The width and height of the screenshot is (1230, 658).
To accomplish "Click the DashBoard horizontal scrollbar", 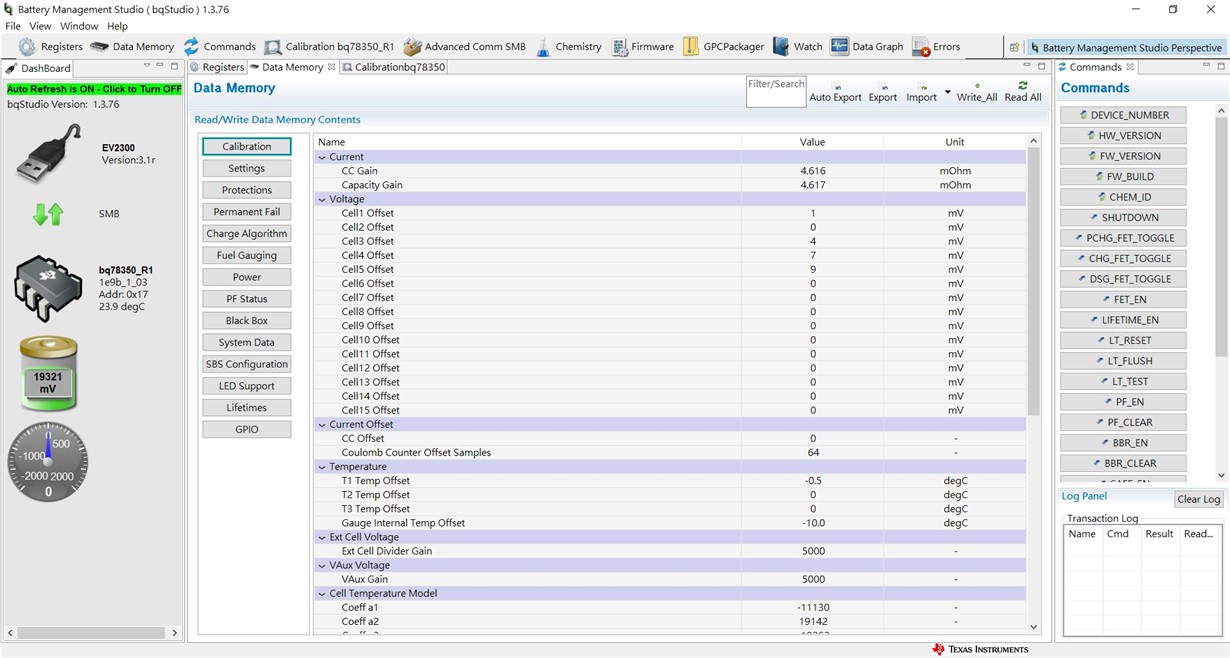I will coord(90,632).
